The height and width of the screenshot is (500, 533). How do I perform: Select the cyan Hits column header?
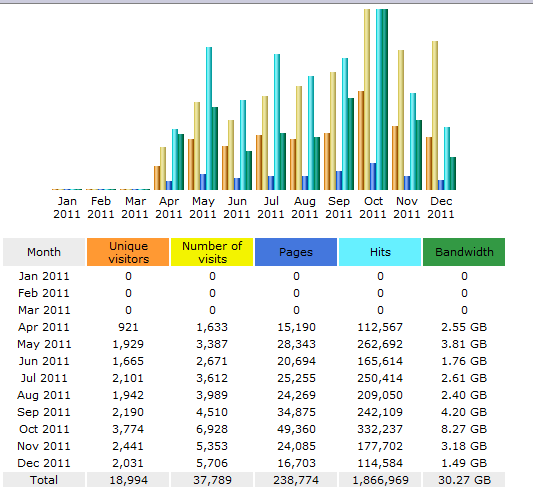[380, 252]
